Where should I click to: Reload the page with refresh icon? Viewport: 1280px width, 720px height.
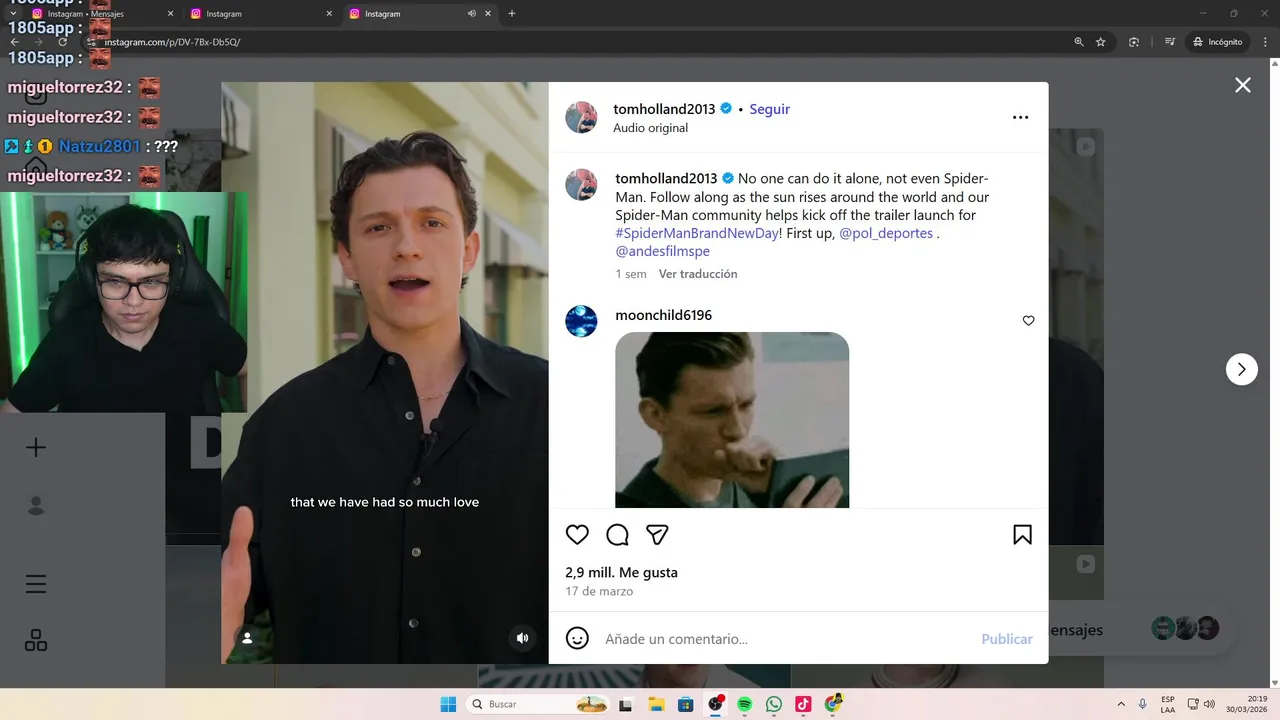coord(63,42)
